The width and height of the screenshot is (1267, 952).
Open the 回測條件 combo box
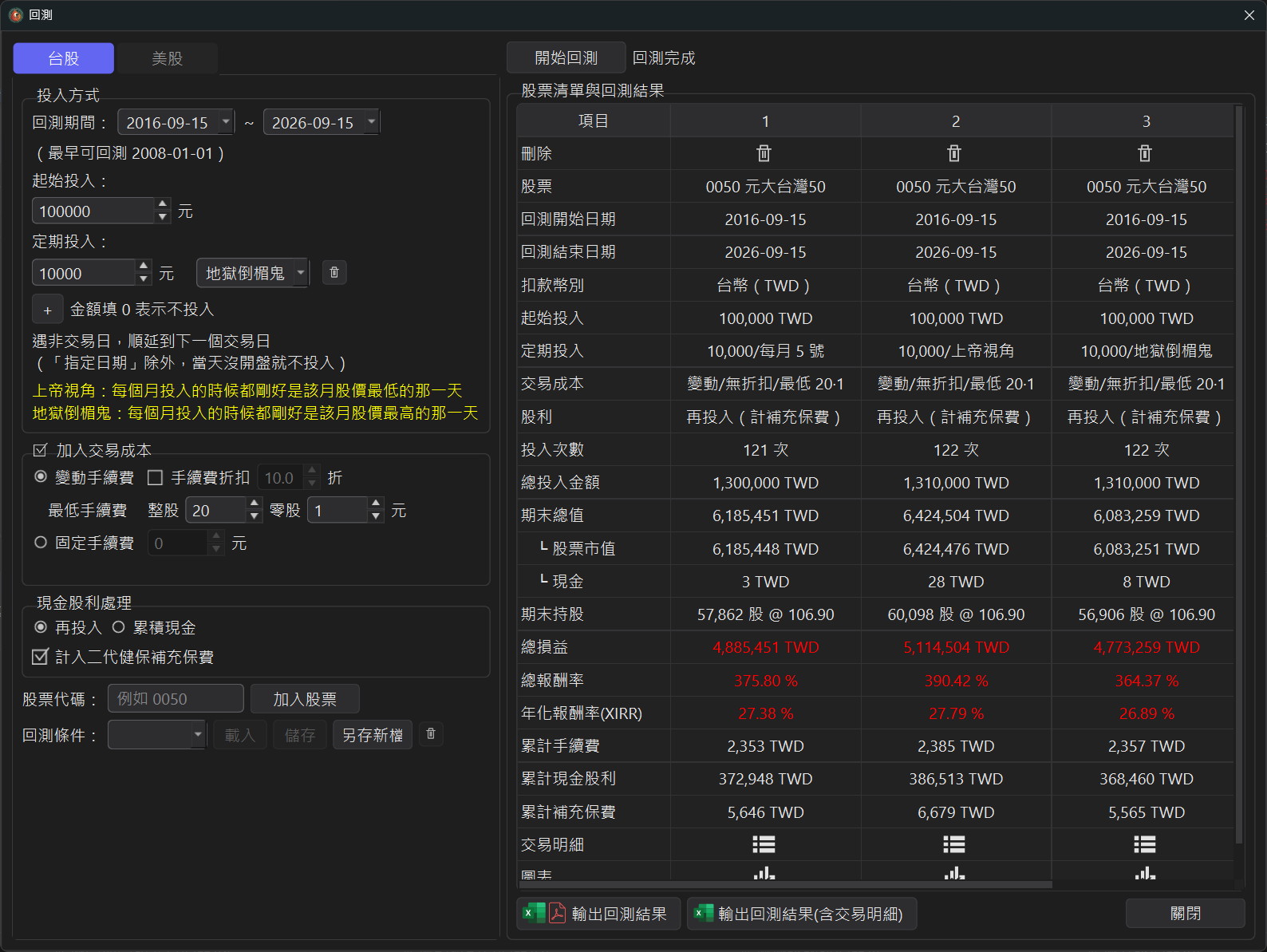[x=157, y=734]
